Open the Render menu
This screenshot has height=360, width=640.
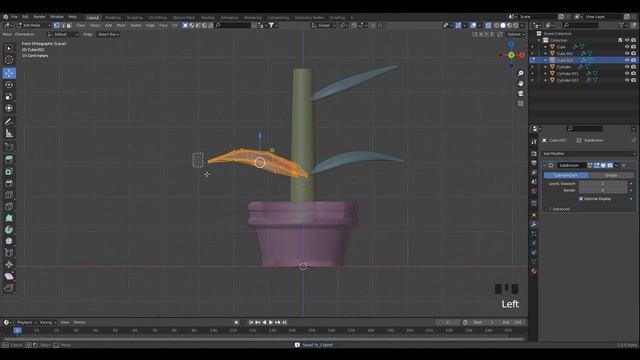39,17
